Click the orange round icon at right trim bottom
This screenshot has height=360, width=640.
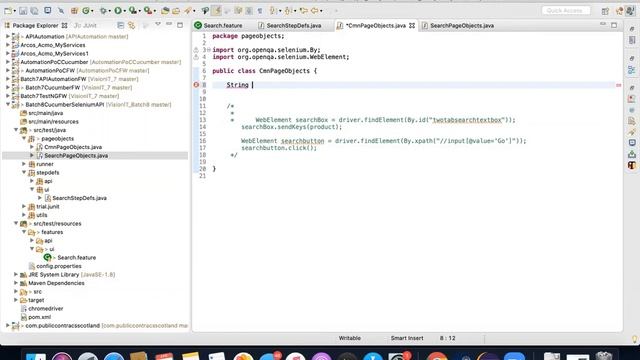pyautogui.click(x=632, y=165)
